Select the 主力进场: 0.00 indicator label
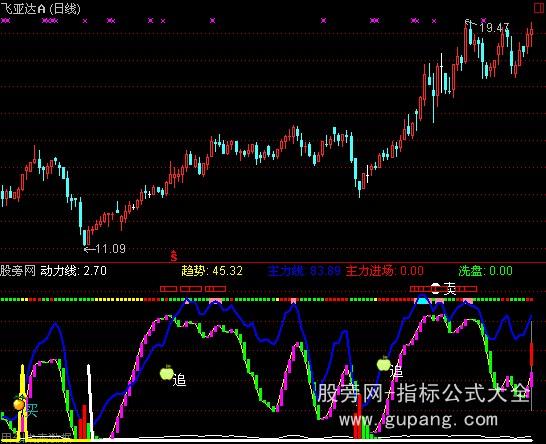Screen dimensions: 546x444 point(385,271)
